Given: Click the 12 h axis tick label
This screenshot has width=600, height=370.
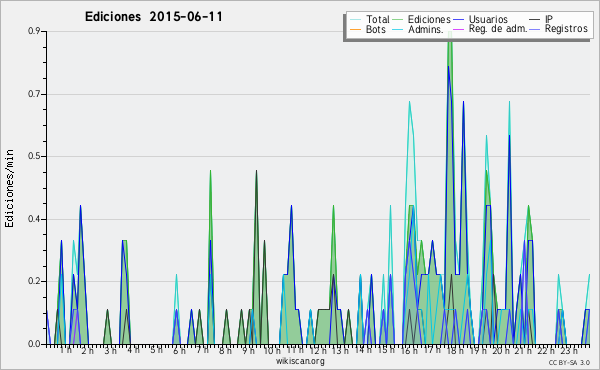Looking at the screenshot, I should point(318,350).
